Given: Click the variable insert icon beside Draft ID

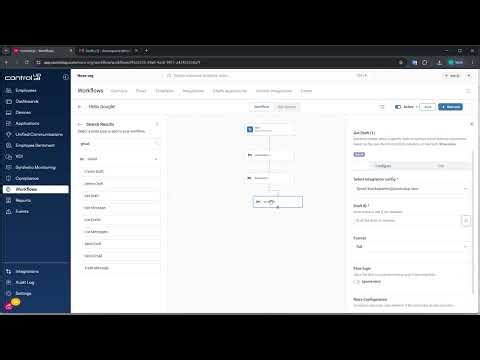Looking at the screenshot, I should pos(466,220).
